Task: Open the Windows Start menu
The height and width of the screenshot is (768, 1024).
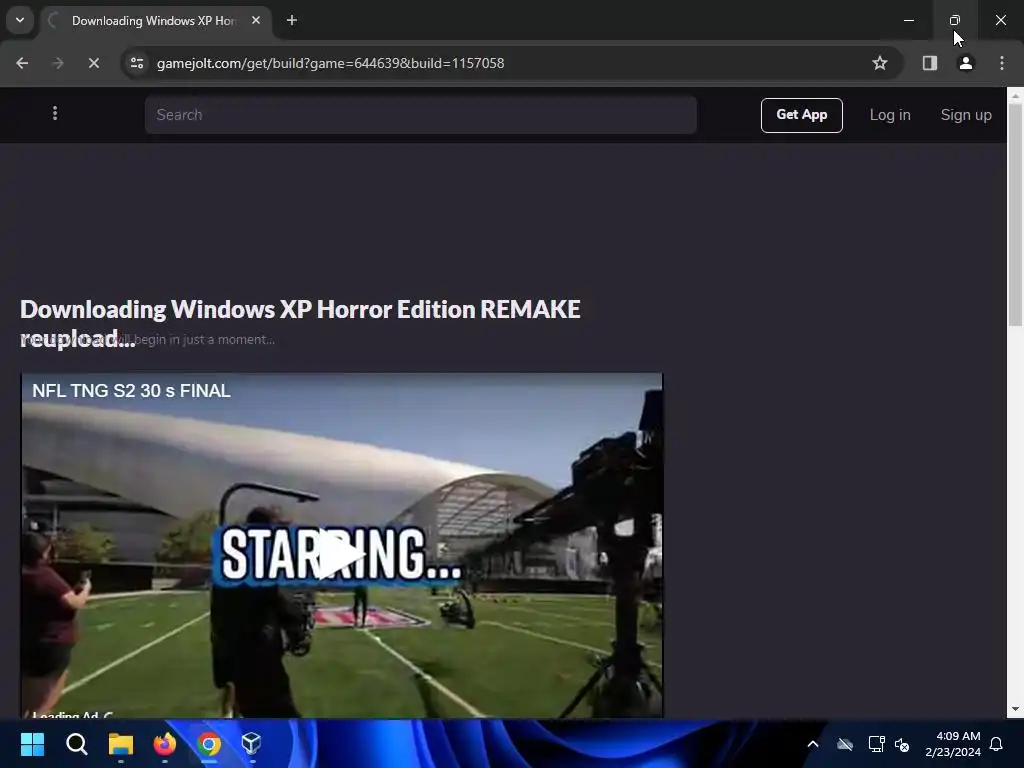Action: (x=33, y=744)
